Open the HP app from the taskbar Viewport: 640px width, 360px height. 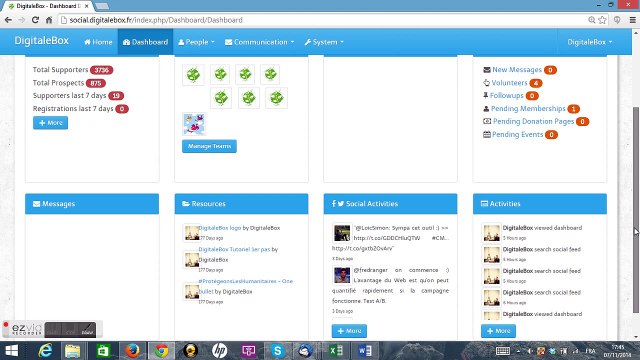(x=220, y=351)
